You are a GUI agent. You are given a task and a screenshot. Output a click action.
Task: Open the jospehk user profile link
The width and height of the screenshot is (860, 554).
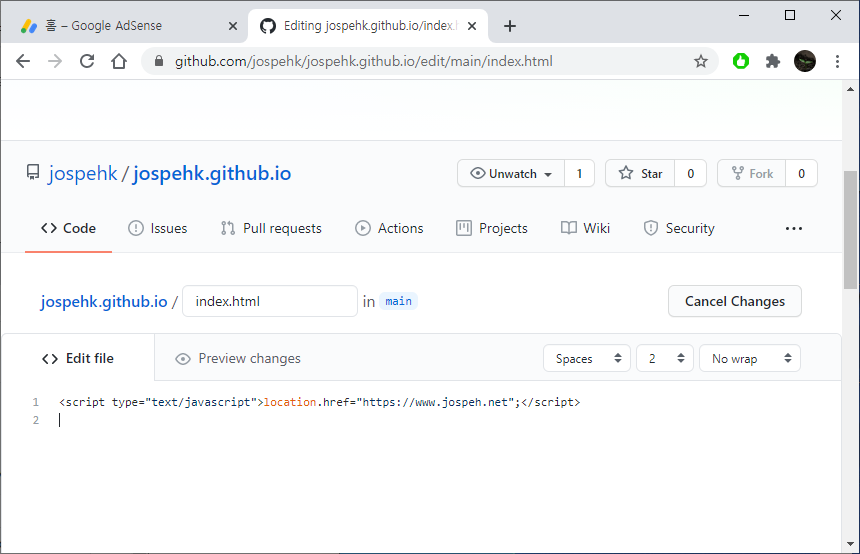pyautogui.click(x=83, y=173)
